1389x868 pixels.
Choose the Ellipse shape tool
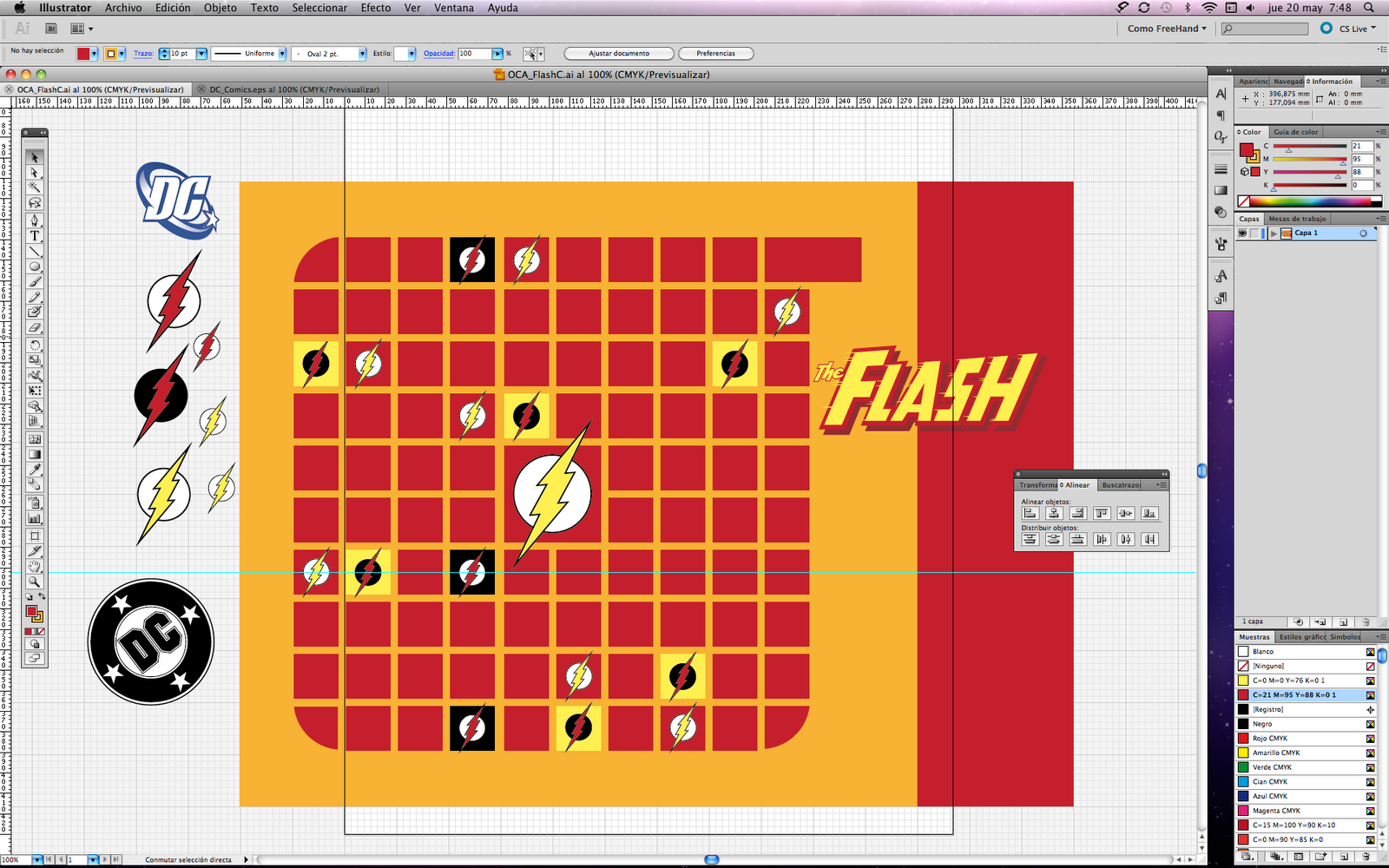click(x=35, y=267)
